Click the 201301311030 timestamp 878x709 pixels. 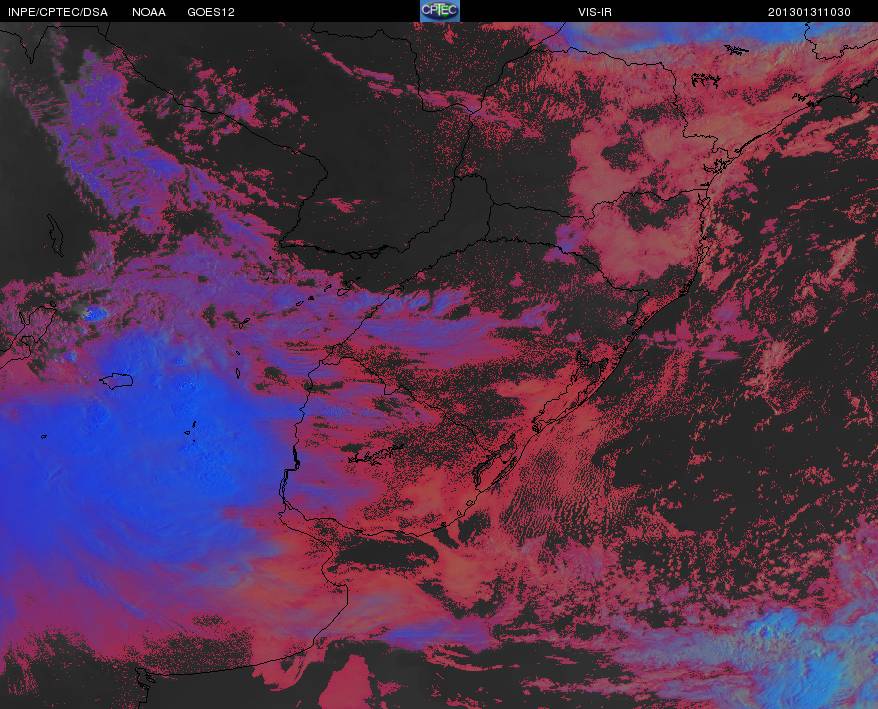809,12
